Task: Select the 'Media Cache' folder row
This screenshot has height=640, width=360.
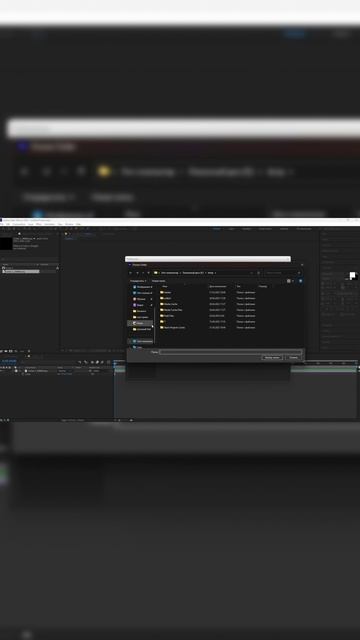Action: click(208, 304)
